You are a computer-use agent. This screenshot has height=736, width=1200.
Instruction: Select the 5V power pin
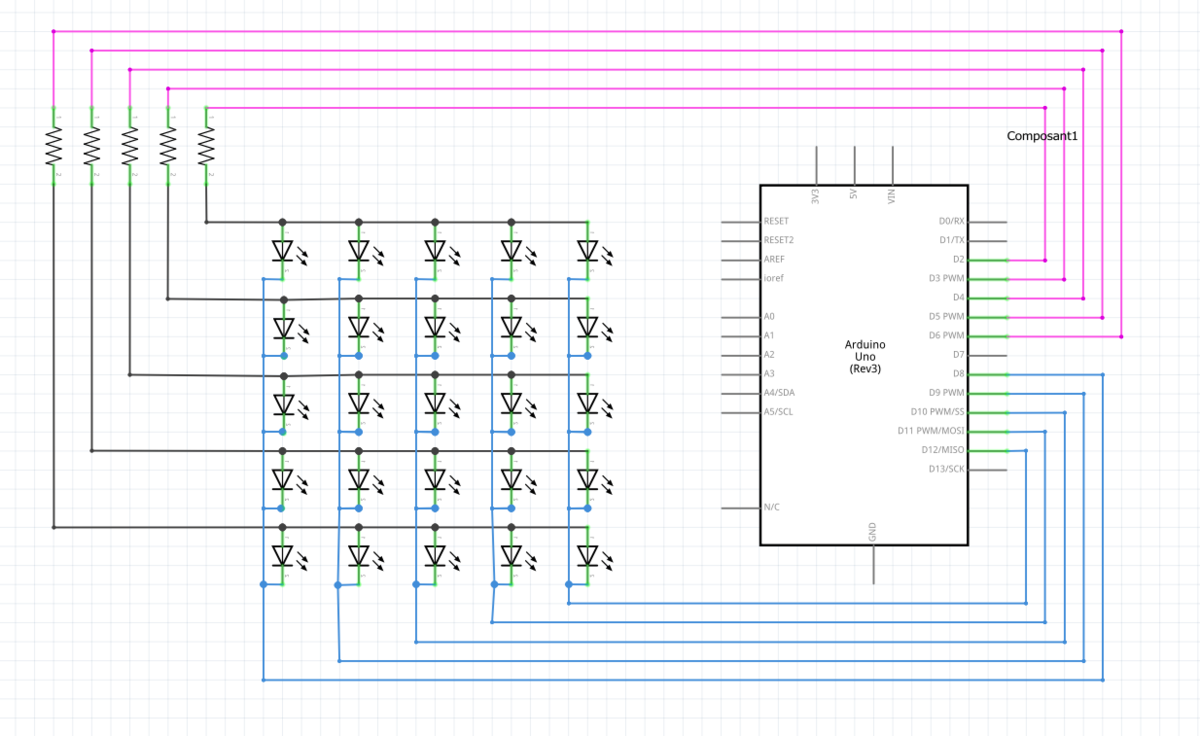point(854,166)
